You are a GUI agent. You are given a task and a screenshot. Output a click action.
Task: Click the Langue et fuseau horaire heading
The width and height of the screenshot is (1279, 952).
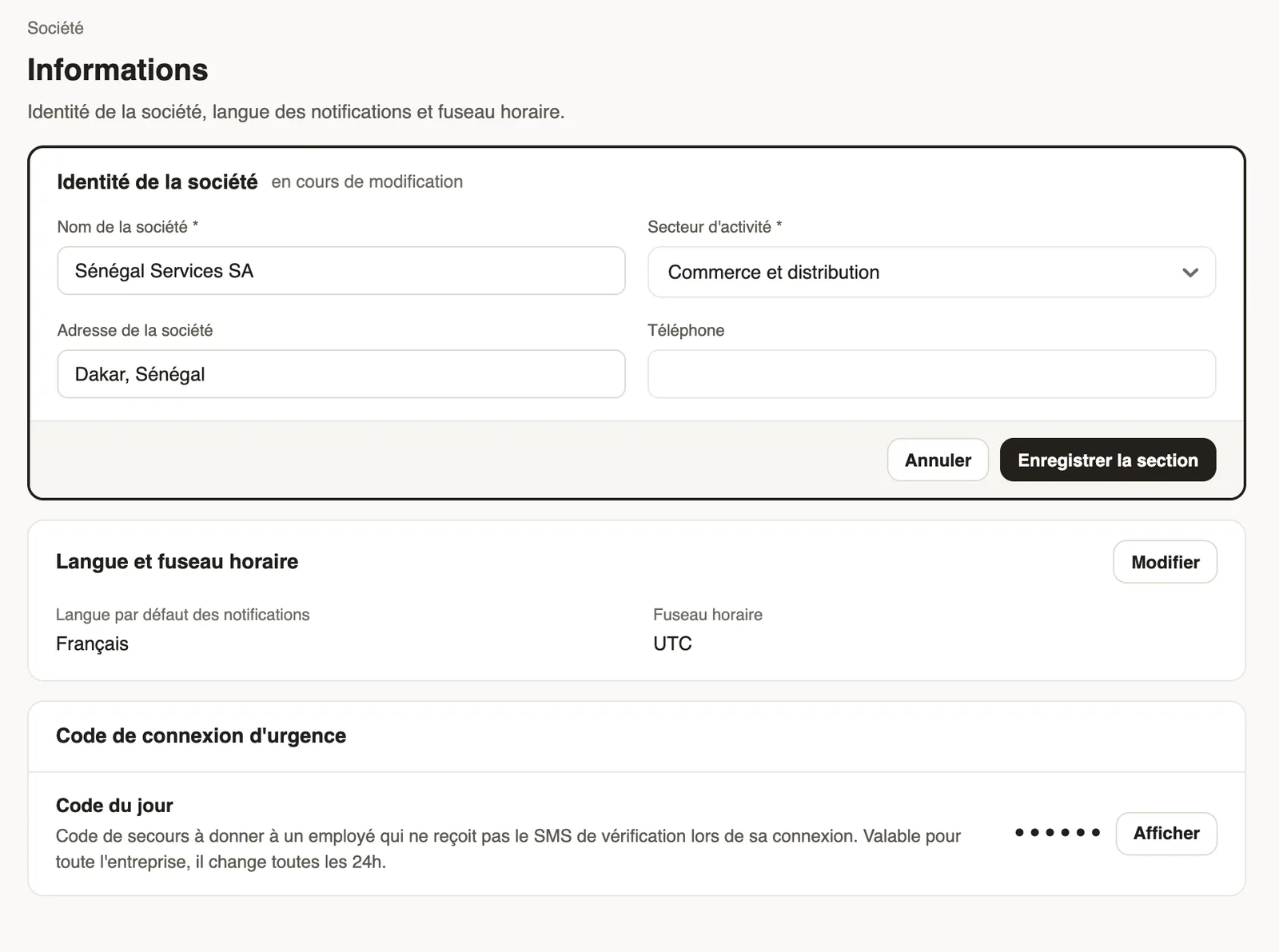[177, 562]
